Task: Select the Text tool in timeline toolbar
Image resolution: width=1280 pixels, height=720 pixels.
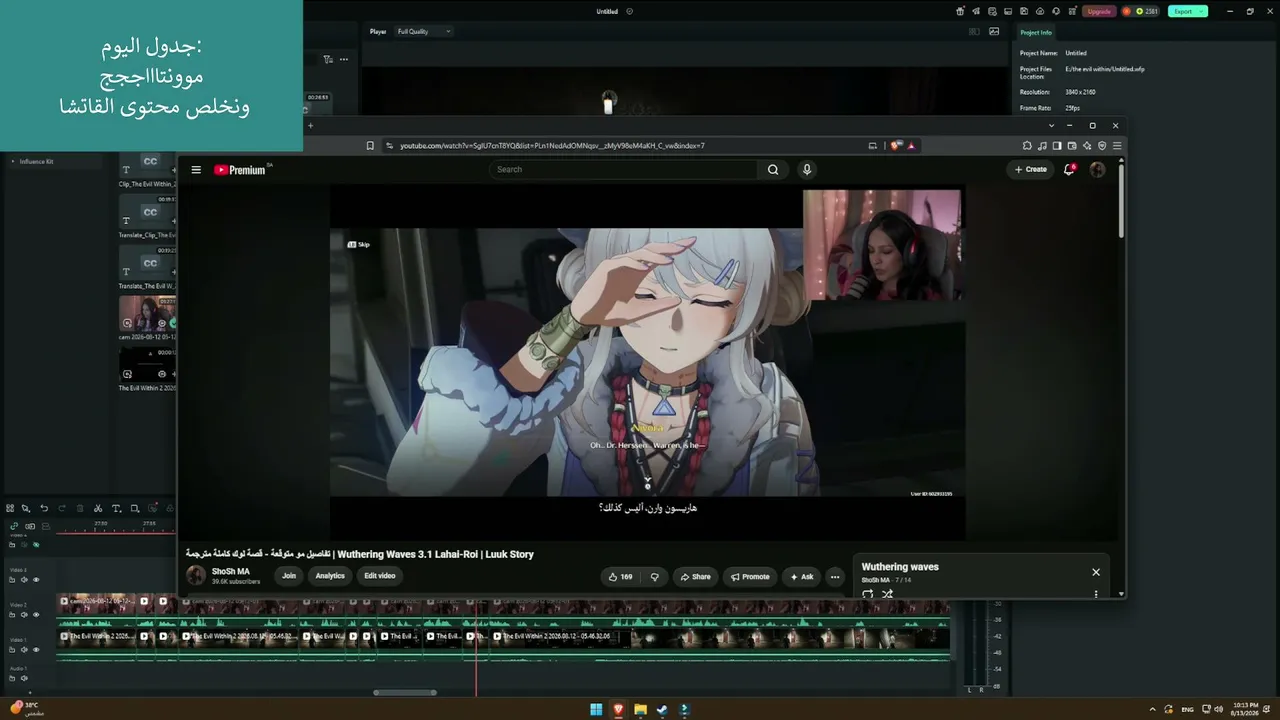Action: [x=116, y=509]
